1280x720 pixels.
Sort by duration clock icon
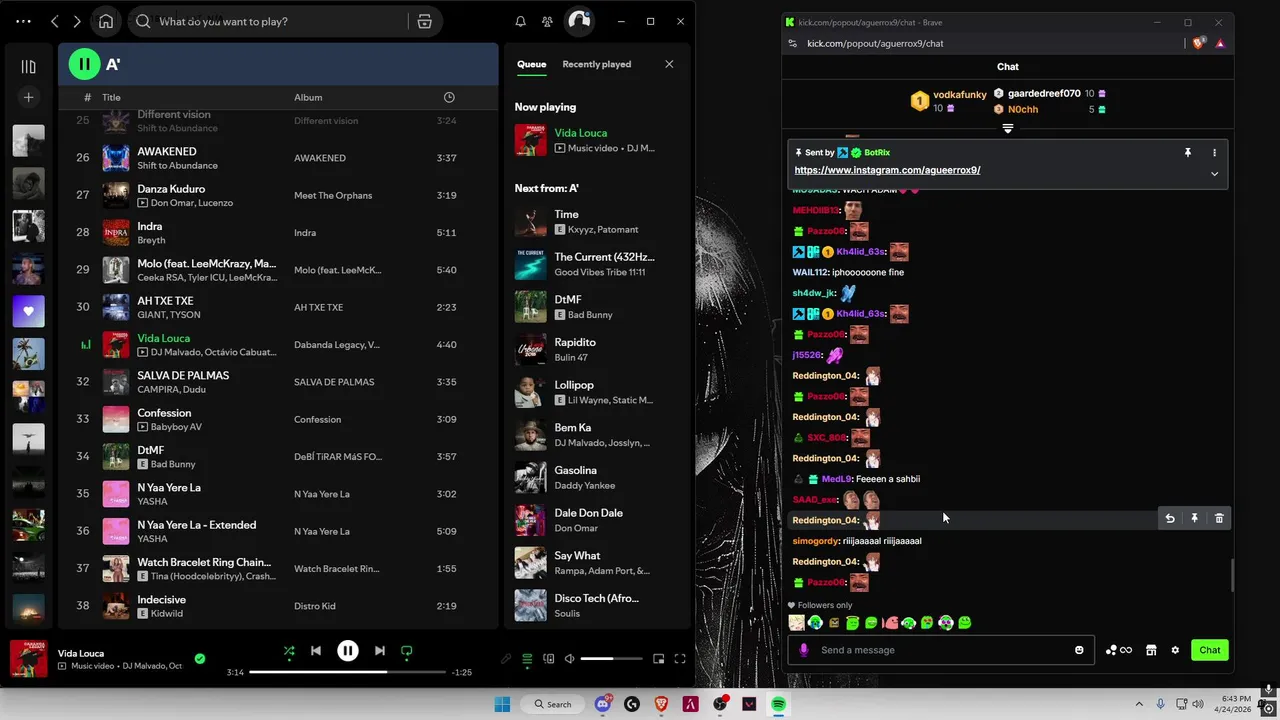[x=449, y=97]
